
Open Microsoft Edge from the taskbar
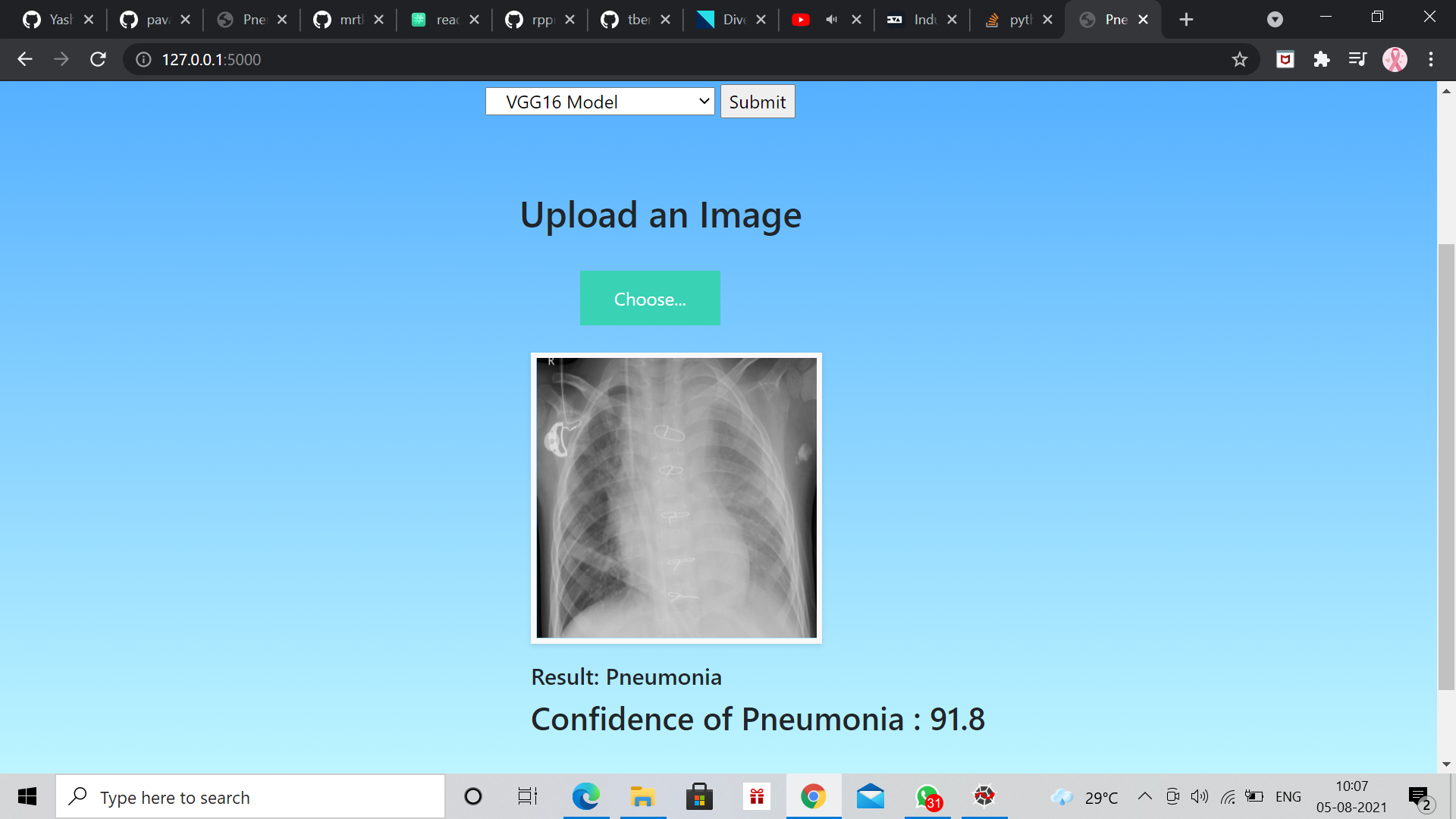pos(585,797)
